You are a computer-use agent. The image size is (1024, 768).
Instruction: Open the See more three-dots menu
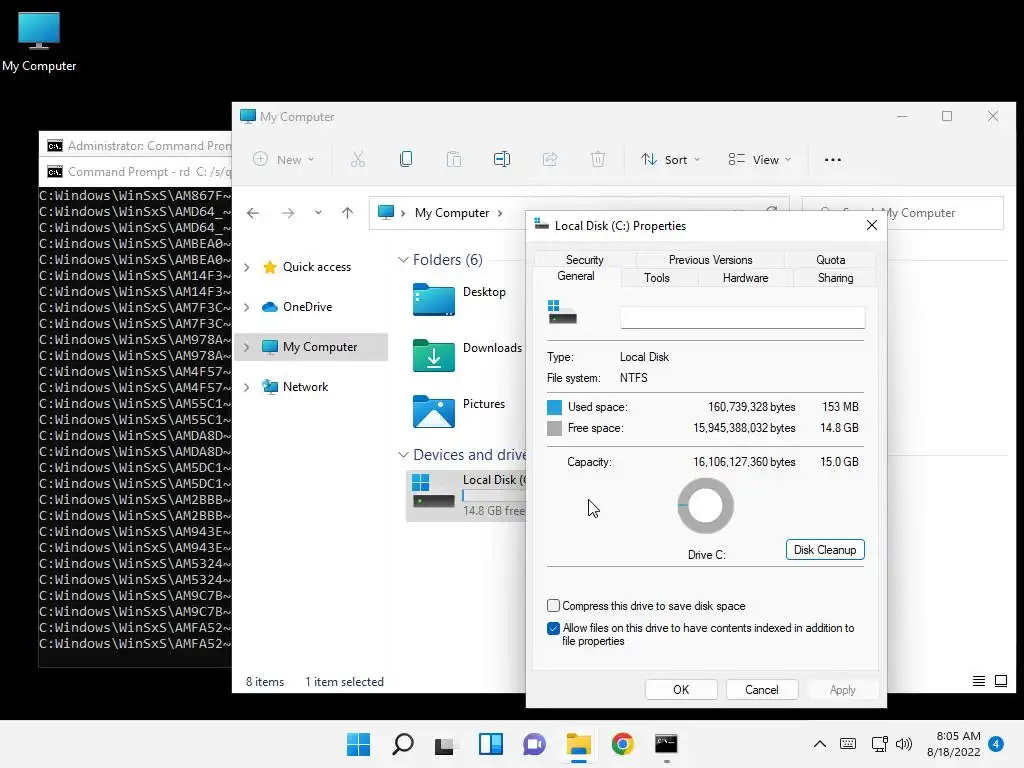[833, 159]
